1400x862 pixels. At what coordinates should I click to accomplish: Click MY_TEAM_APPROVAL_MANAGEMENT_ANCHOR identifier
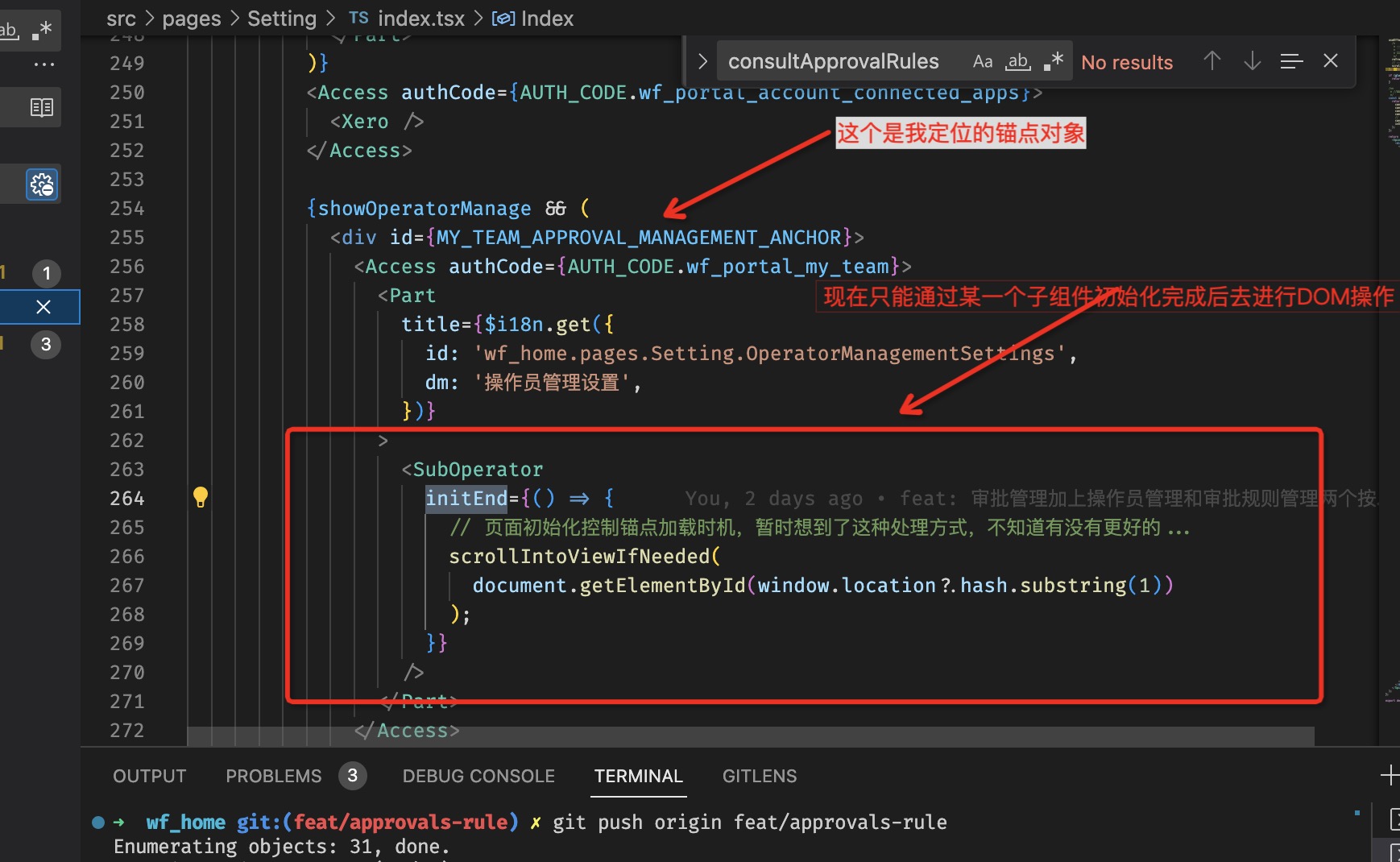point(639,238)
